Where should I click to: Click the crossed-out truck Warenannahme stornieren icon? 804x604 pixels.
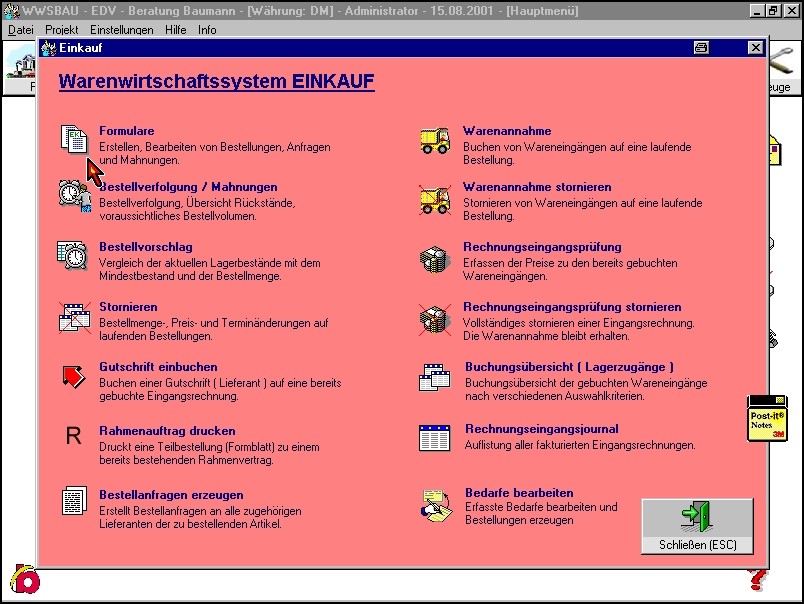pos(435,199)
